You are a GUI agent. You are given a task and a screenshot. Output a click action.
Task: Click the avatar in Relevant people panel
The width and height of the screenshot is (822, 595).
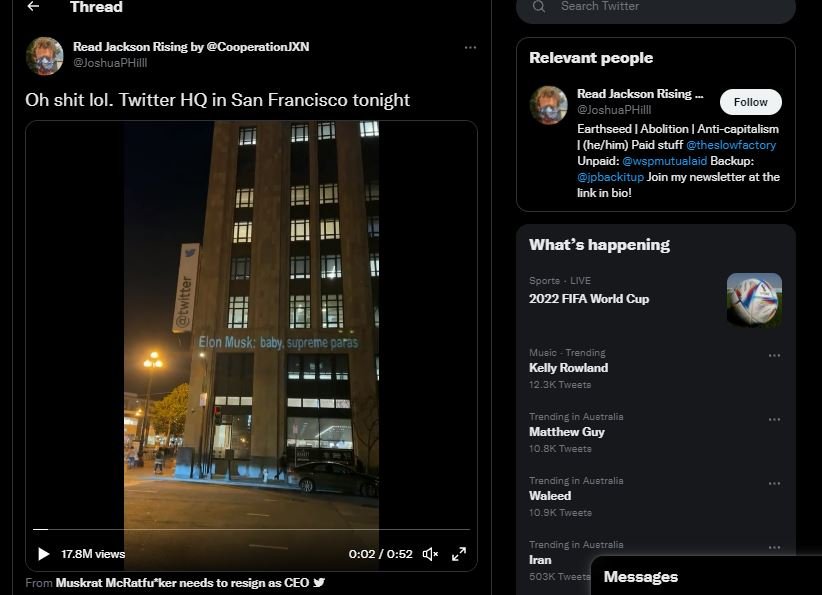click(548, 107)
